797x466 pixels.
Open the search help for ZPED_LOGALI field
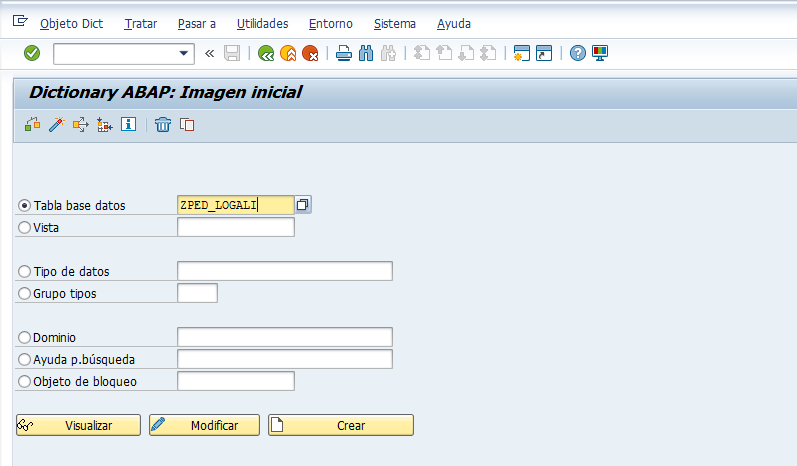click(x=302, y=205)
